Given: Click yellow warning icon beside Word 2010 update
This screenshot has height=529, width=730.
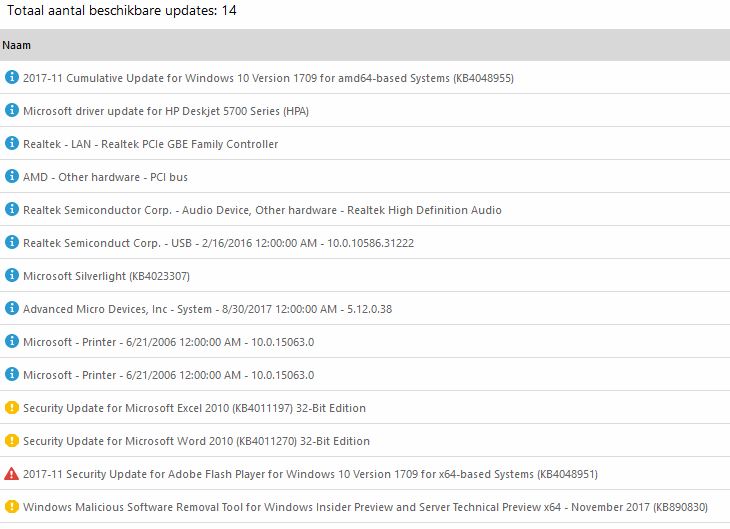Looking at the screenshot, I should [12, 441].
